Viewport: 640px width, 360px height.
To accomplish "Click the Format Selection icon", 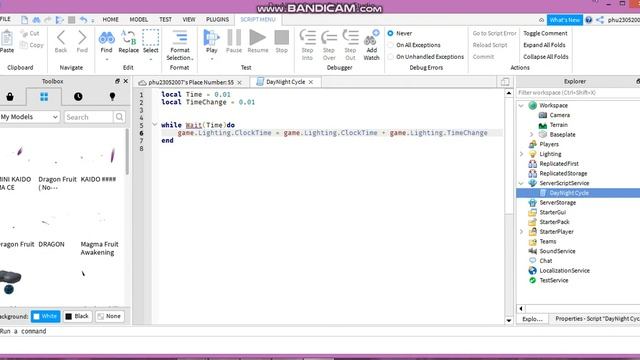I will pyautogui.click(x=180, y=37).
